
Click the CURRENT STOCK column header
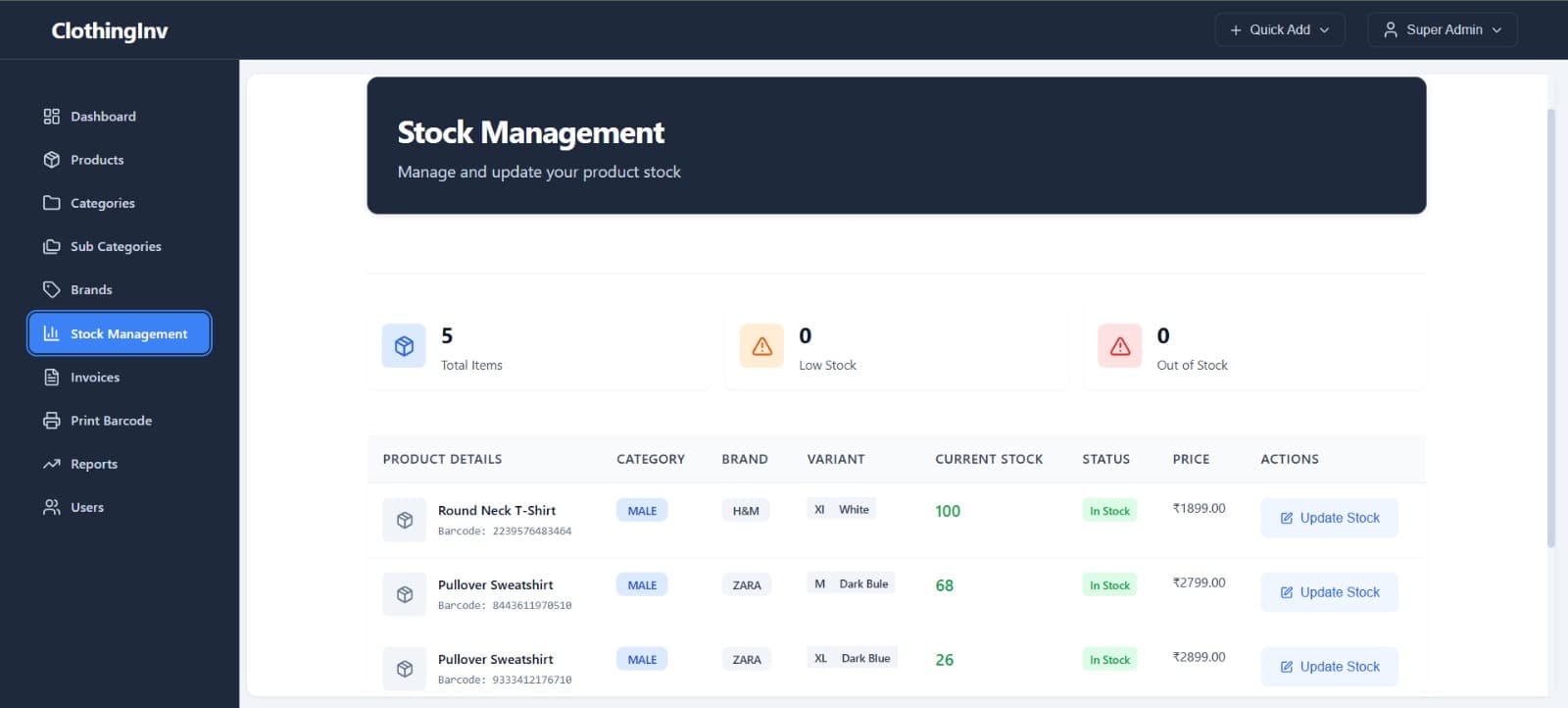tap(989, 459)
